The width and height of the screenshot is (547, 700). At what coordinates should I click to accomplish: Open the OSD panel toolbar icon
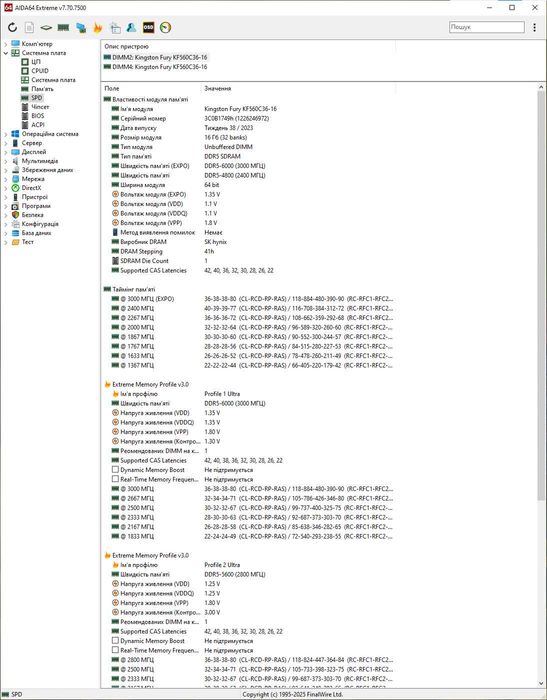click(148, 28)
